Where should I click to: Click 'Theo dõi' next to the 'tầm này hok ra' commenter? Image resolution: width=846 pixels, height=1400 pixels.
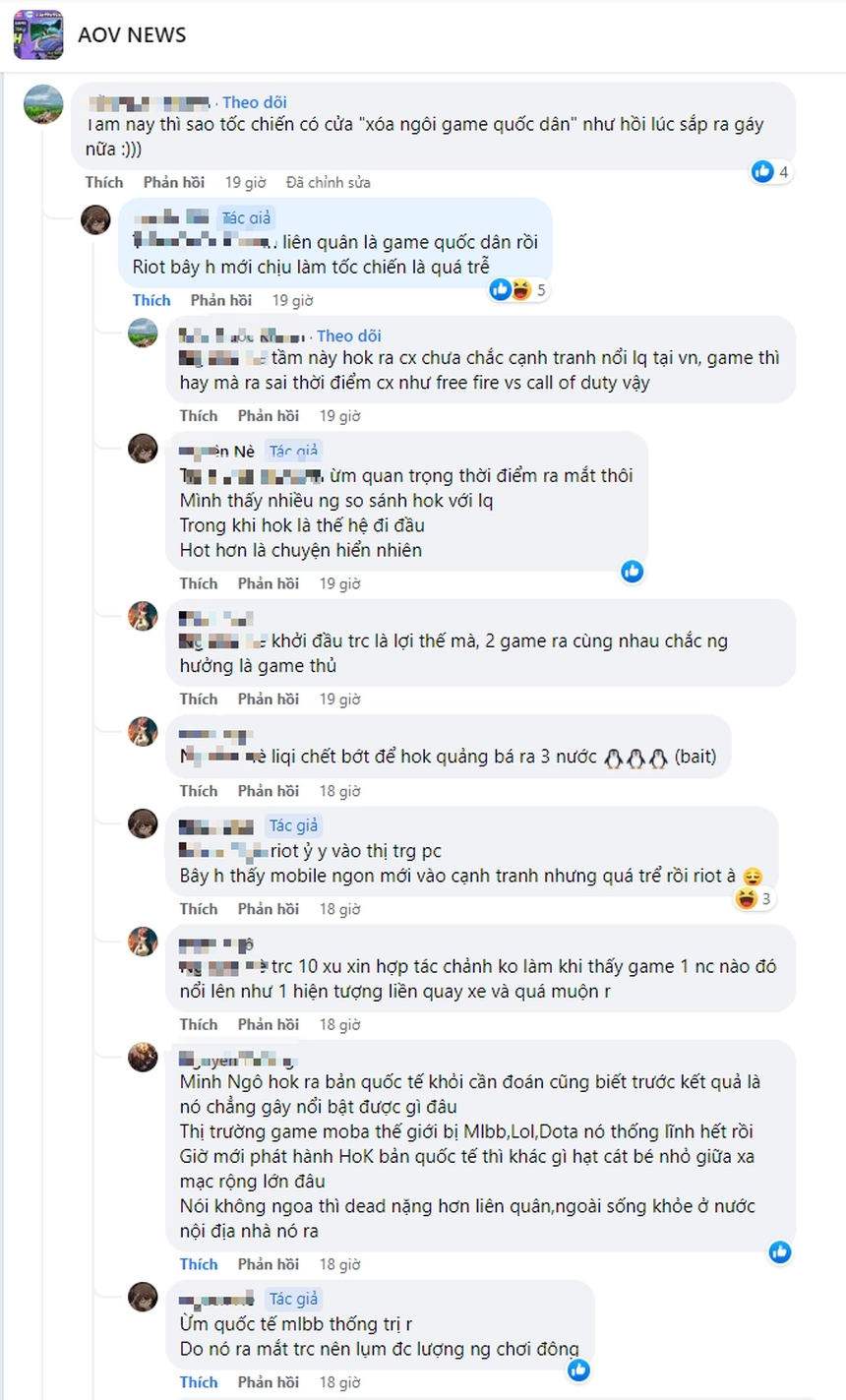click(349, 335)
